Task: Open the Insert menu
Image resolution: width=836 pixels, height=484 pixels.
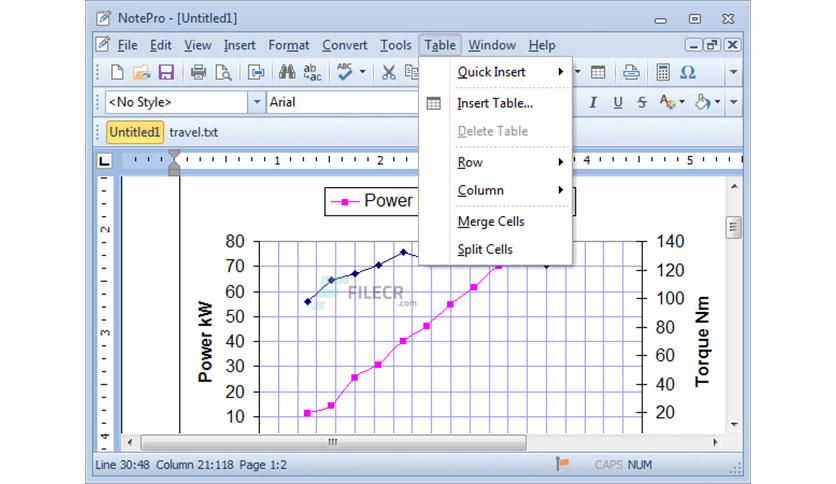Action: pos(239,45)
